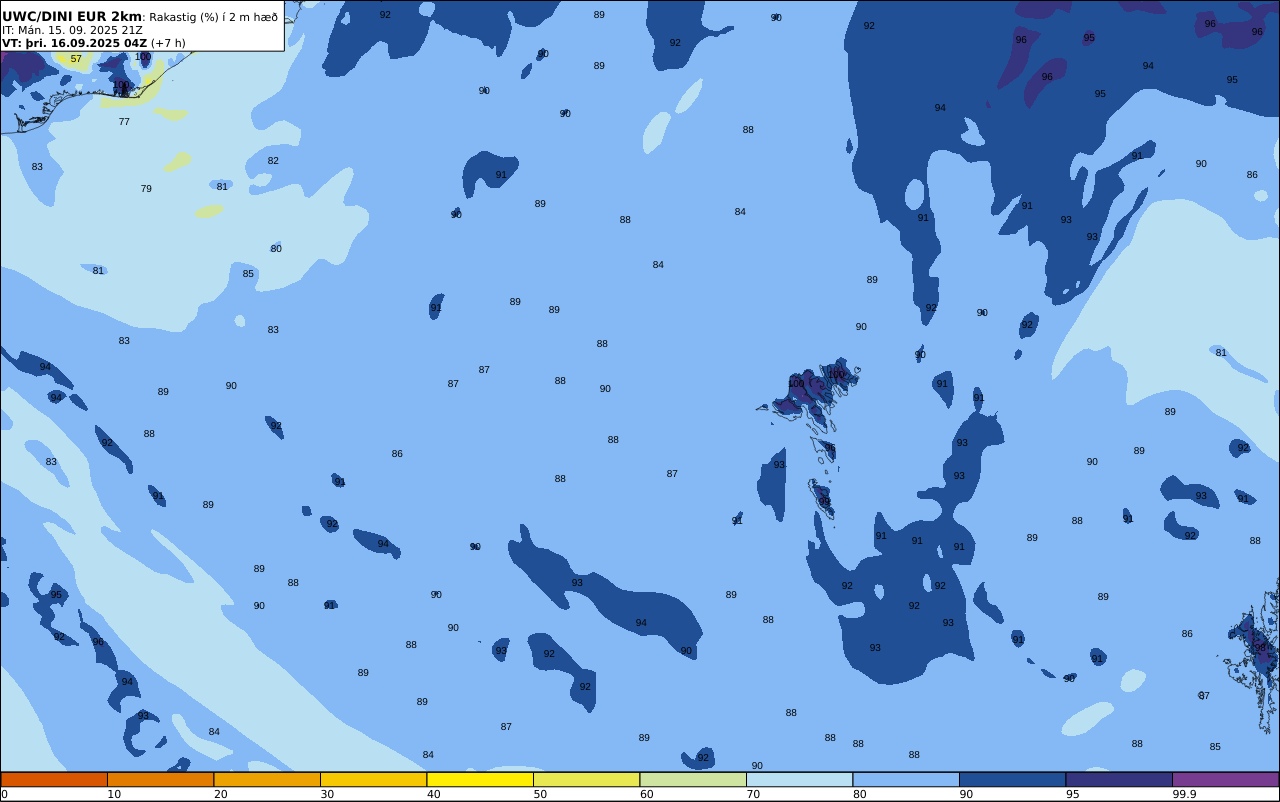Viewport: 1280px width, 802px height.
Task: Select the "50" tick label under color bar
Action: pyautogui.click(x=540, y=794)
